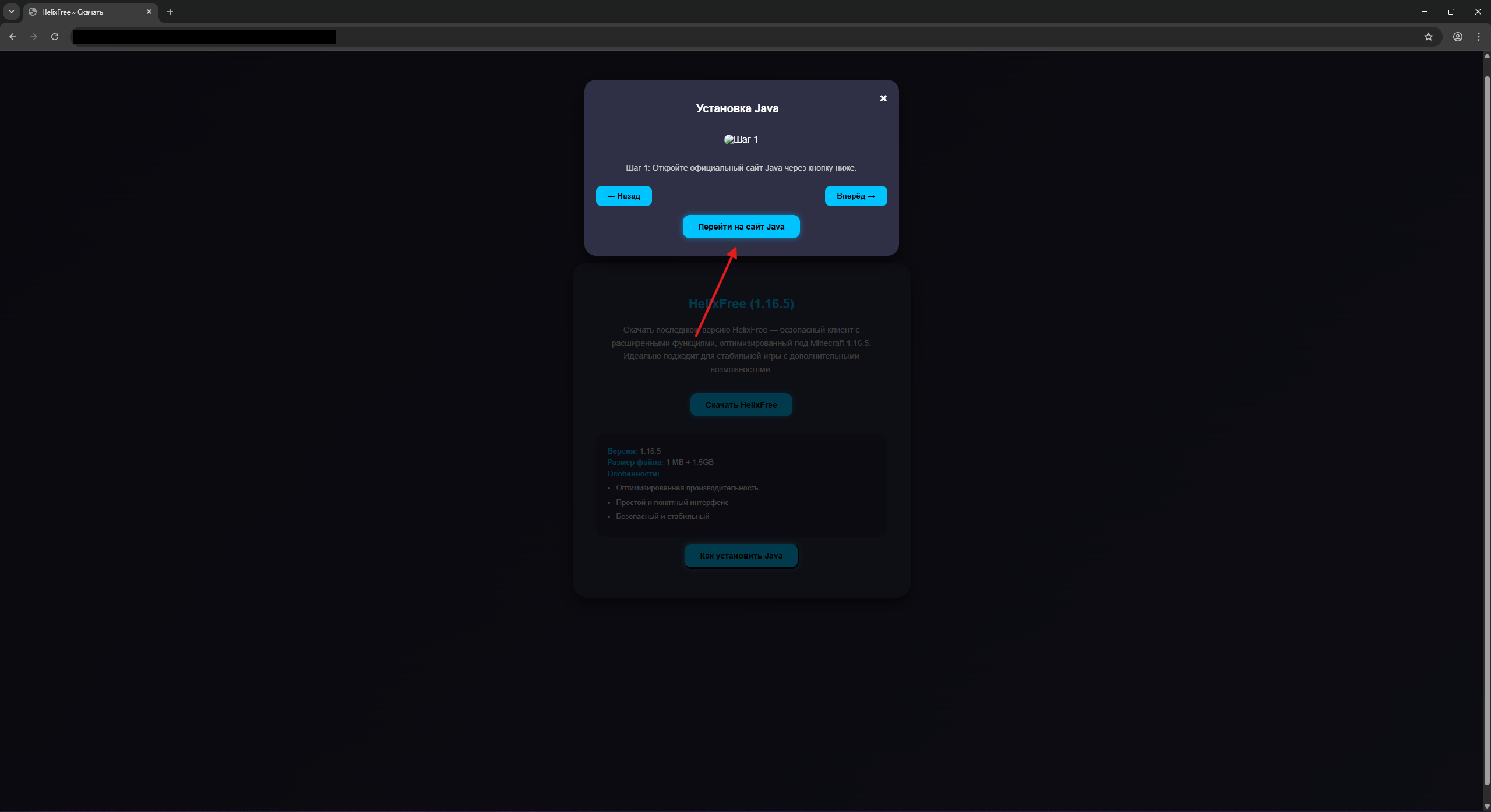The image size is (1491, 812).
Task: Click the ← Назад button
Action: (x=623, y=196)
